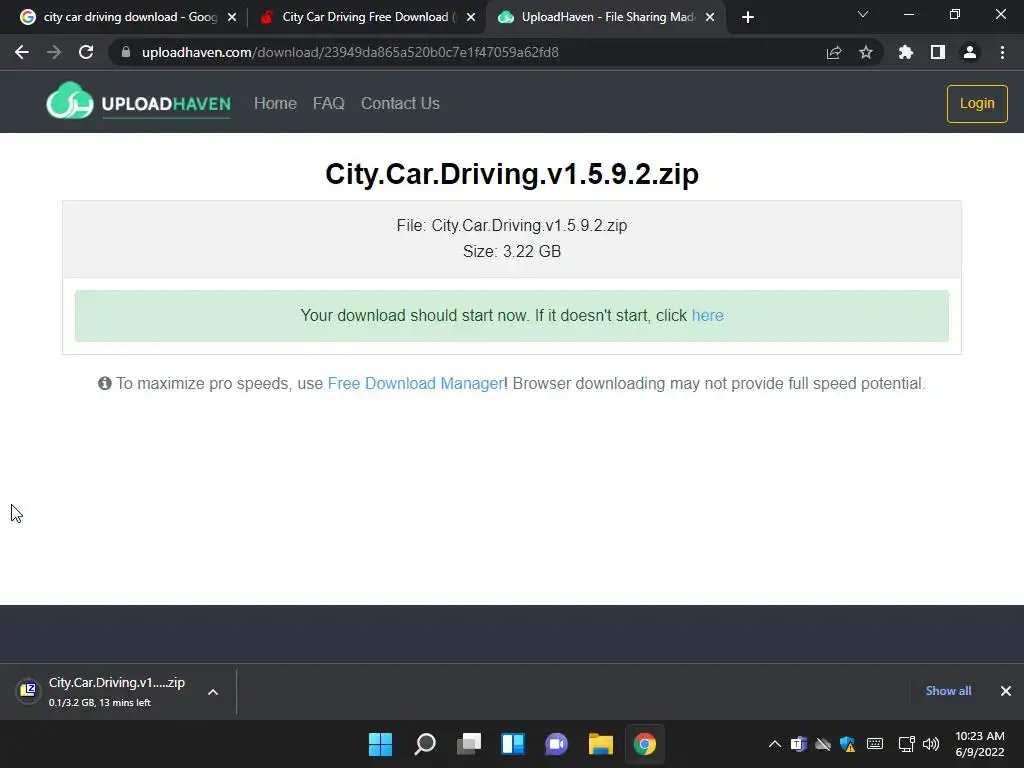This screenshot has height=768, width=1024.
Task: Switch to City Car Driving Free Download tab
Action: pyautogui.click(x=367, y=17)
